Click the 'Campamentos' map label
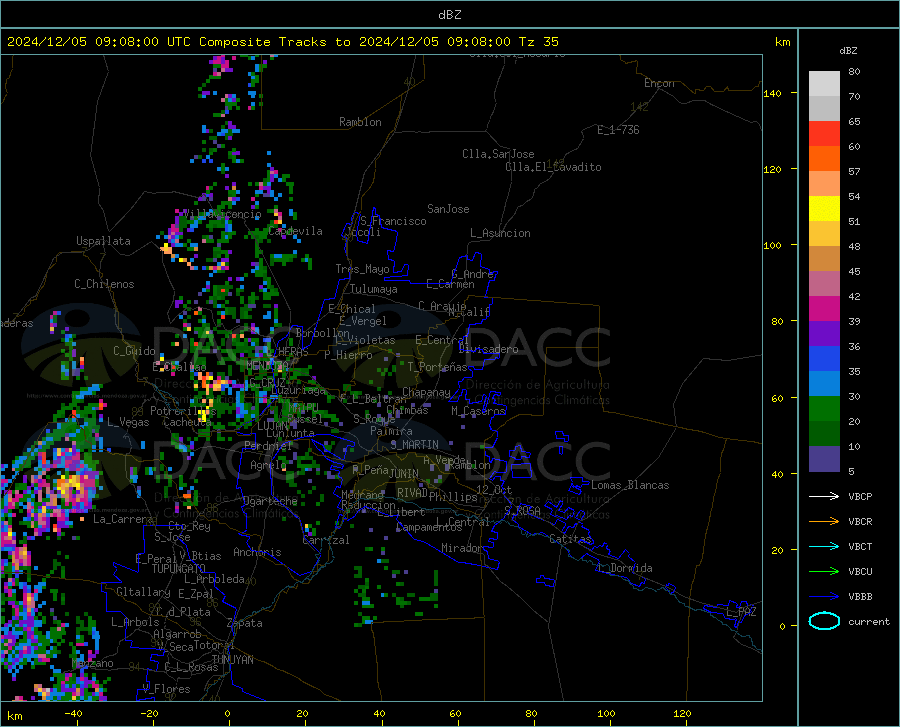The height and width of the screenshot is (727, 900). tap(429, 527)
